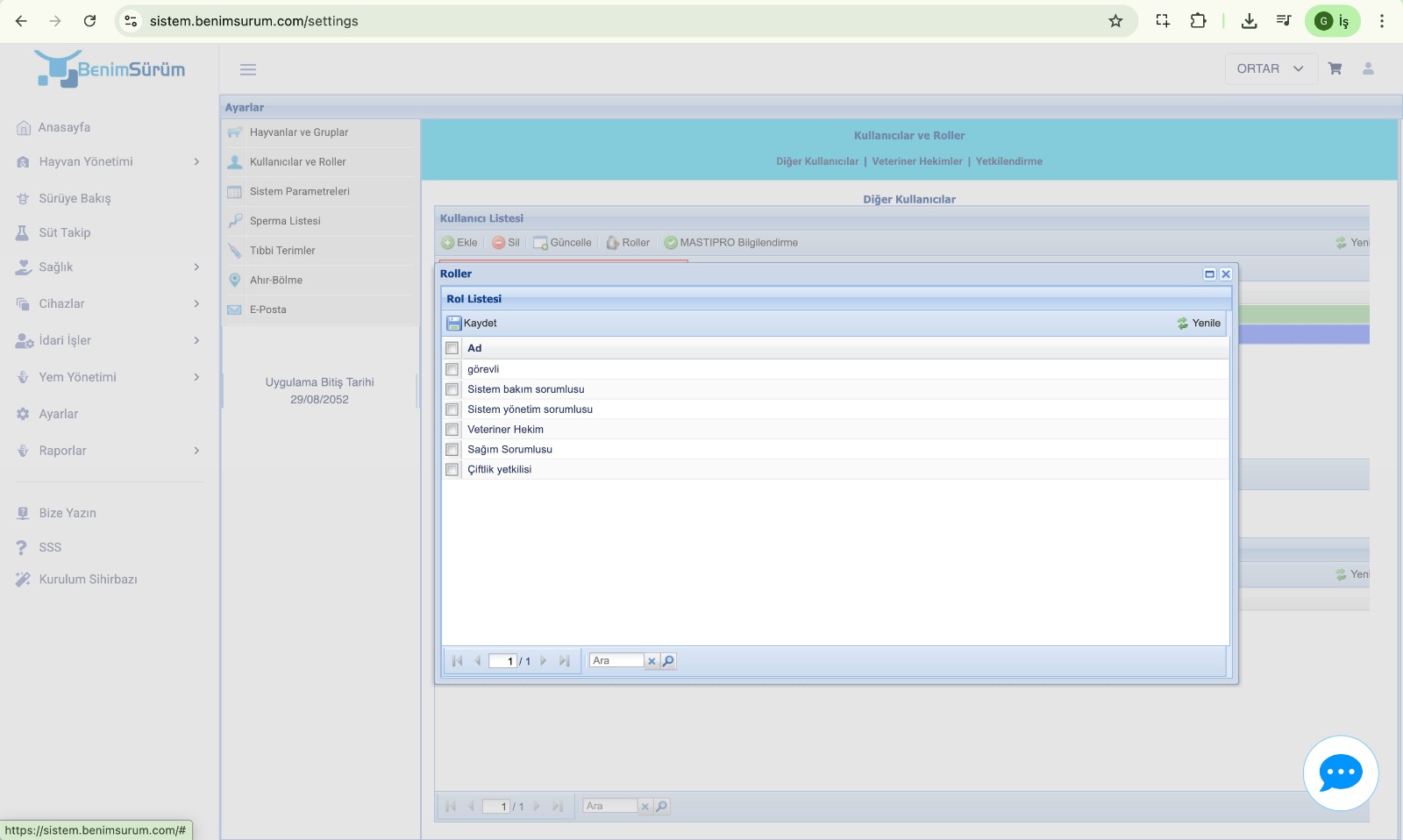Open the live chat bubble
This screenshot has width=1403, height=840.
point(1340,772)
